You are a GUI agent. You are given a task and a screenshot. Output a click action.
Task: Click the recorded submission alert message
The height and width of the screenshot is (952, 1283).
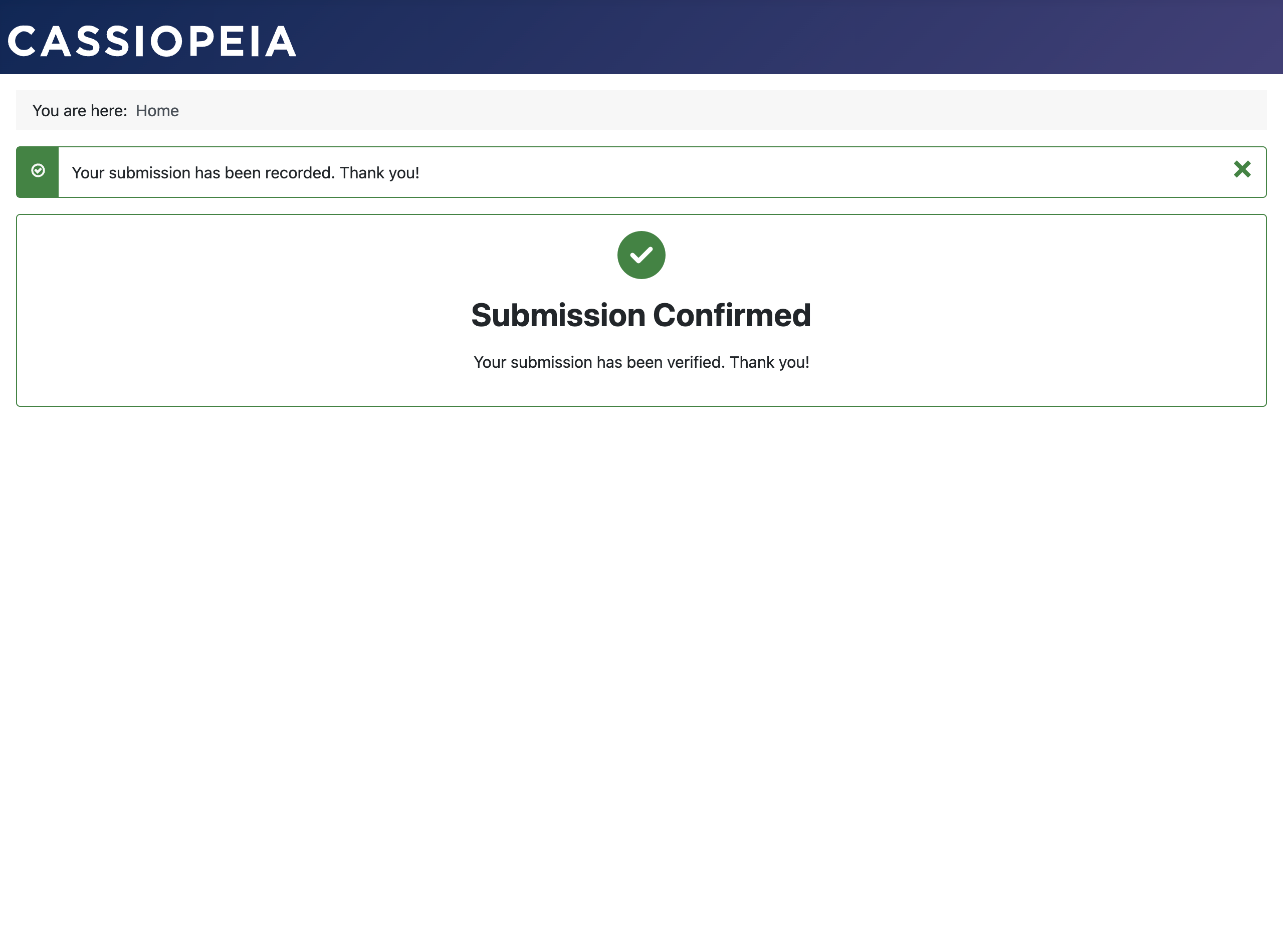point(246,172)
